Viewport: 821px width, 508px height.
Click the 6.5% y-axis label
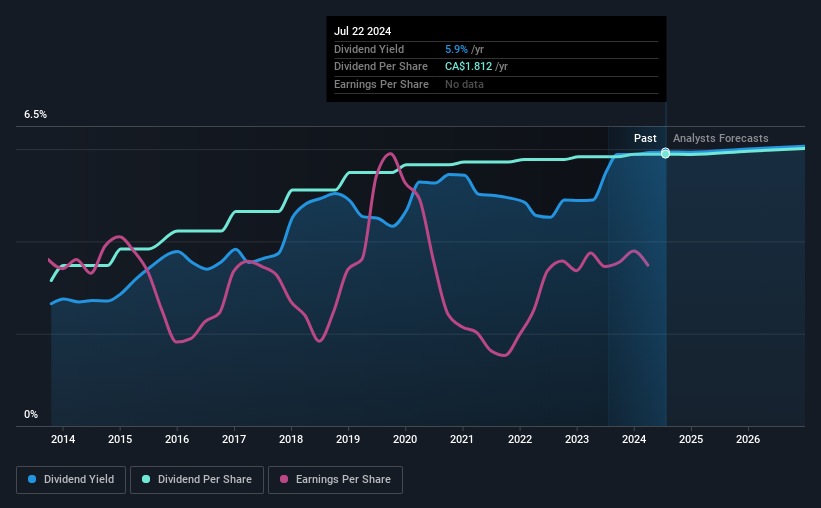[x=36, y=115]
